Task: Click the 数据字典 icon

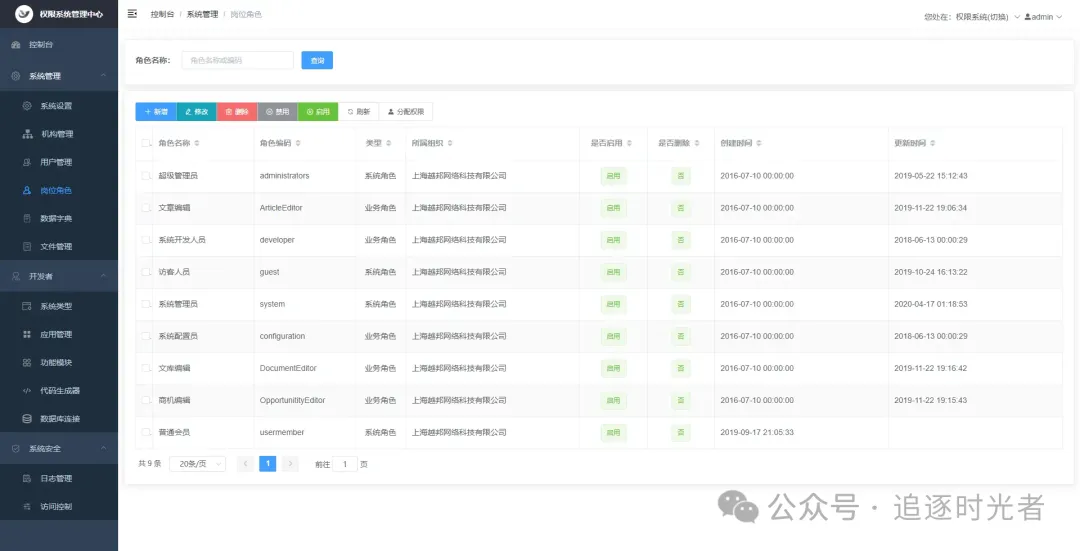Action: pos(27,219)
